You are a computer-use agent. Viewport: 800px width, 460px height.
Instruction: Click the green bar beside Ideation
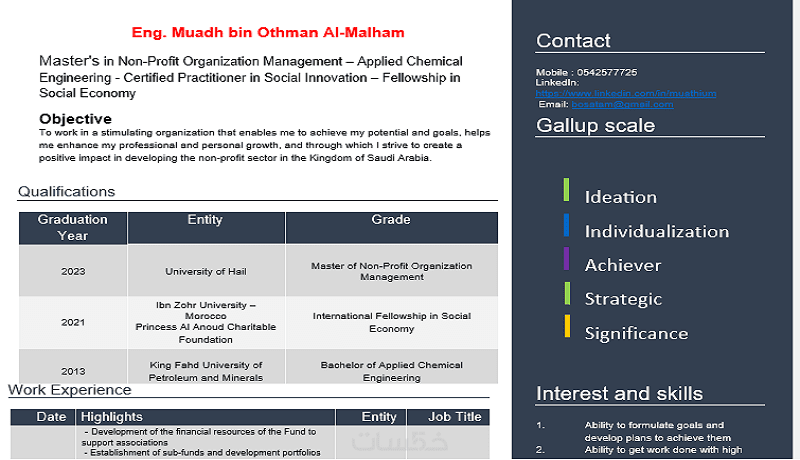click(566, 190)
